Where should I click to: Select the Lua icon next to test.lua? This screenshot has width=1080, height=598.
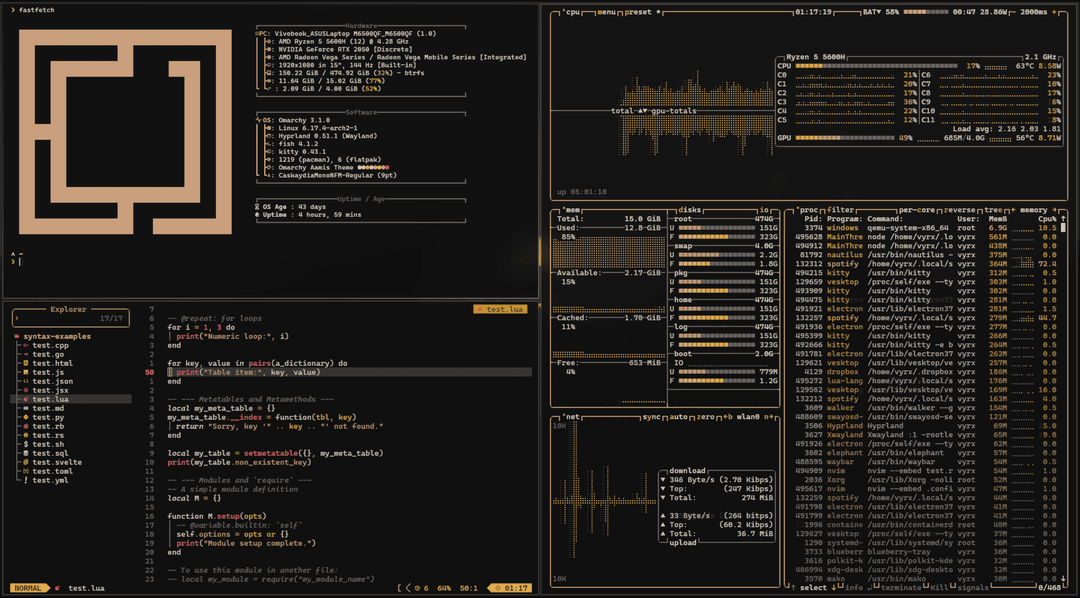[27, 399]
